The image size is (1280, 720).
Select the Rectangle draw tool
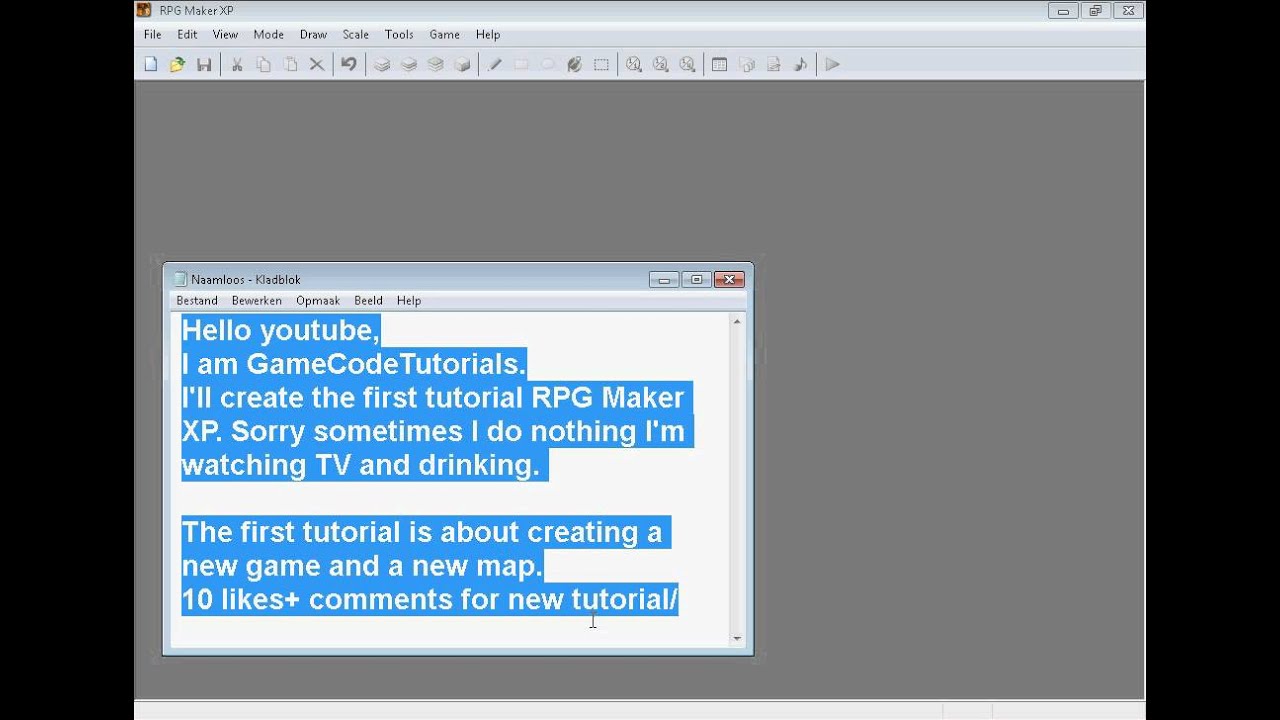(x=521, y=64)
